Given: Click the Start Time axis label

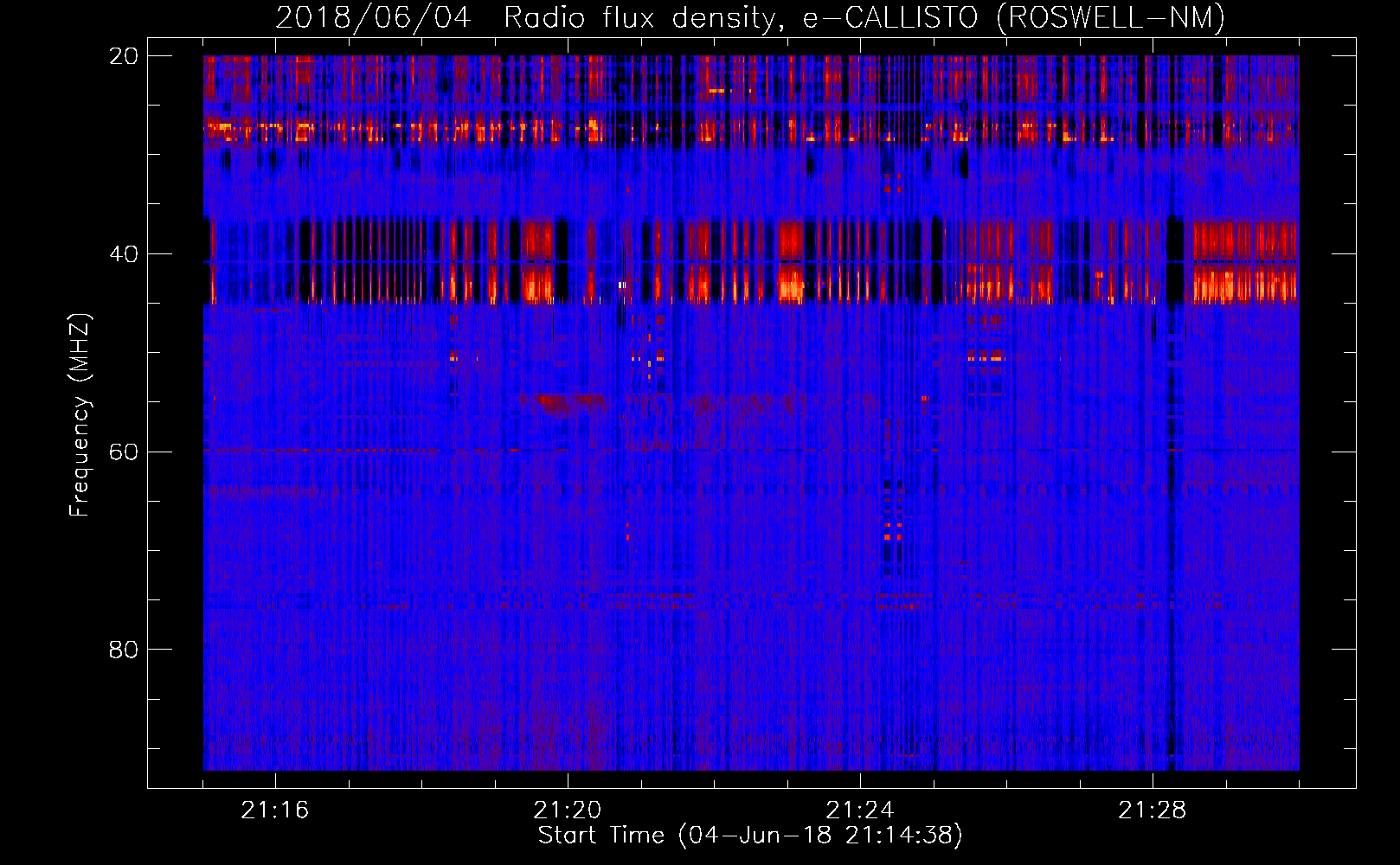Looking at the screenshot, I should [750, 835].
